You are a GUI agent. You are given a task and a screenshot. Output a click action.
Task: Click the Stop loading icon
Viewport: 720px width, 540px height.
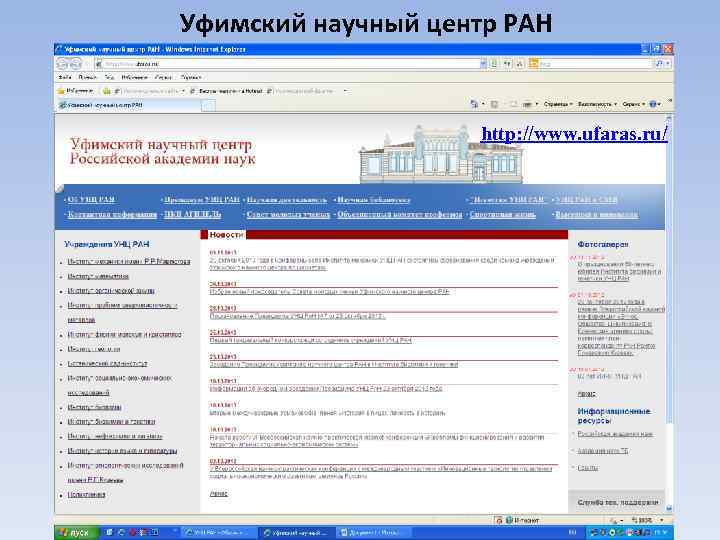[x=520, y=64]
